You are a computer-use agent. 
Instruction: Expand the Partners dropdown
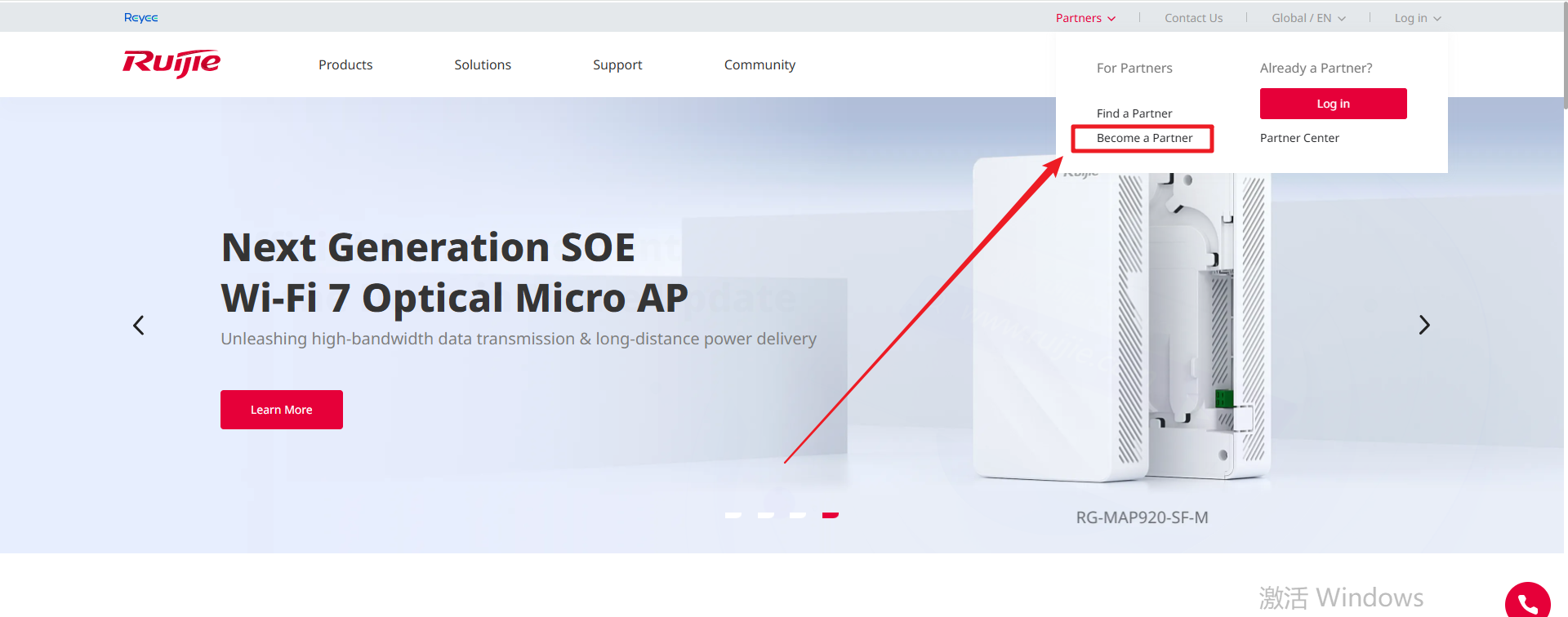pyautogui.click(x=1085, y=18)
